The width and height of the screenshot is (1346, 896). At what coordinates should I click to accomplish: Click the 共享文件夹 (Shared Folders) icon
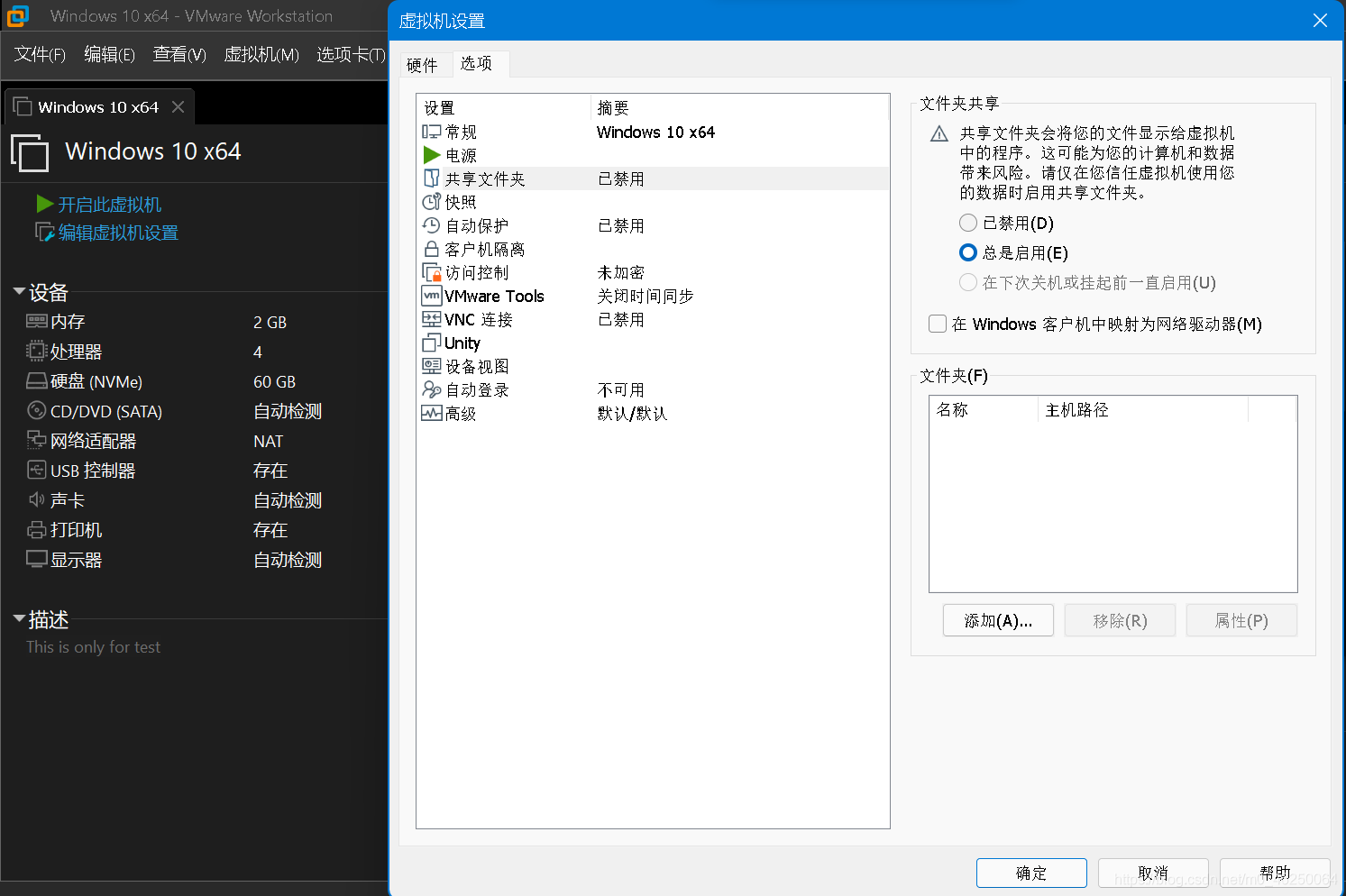(x=432, y=178)
